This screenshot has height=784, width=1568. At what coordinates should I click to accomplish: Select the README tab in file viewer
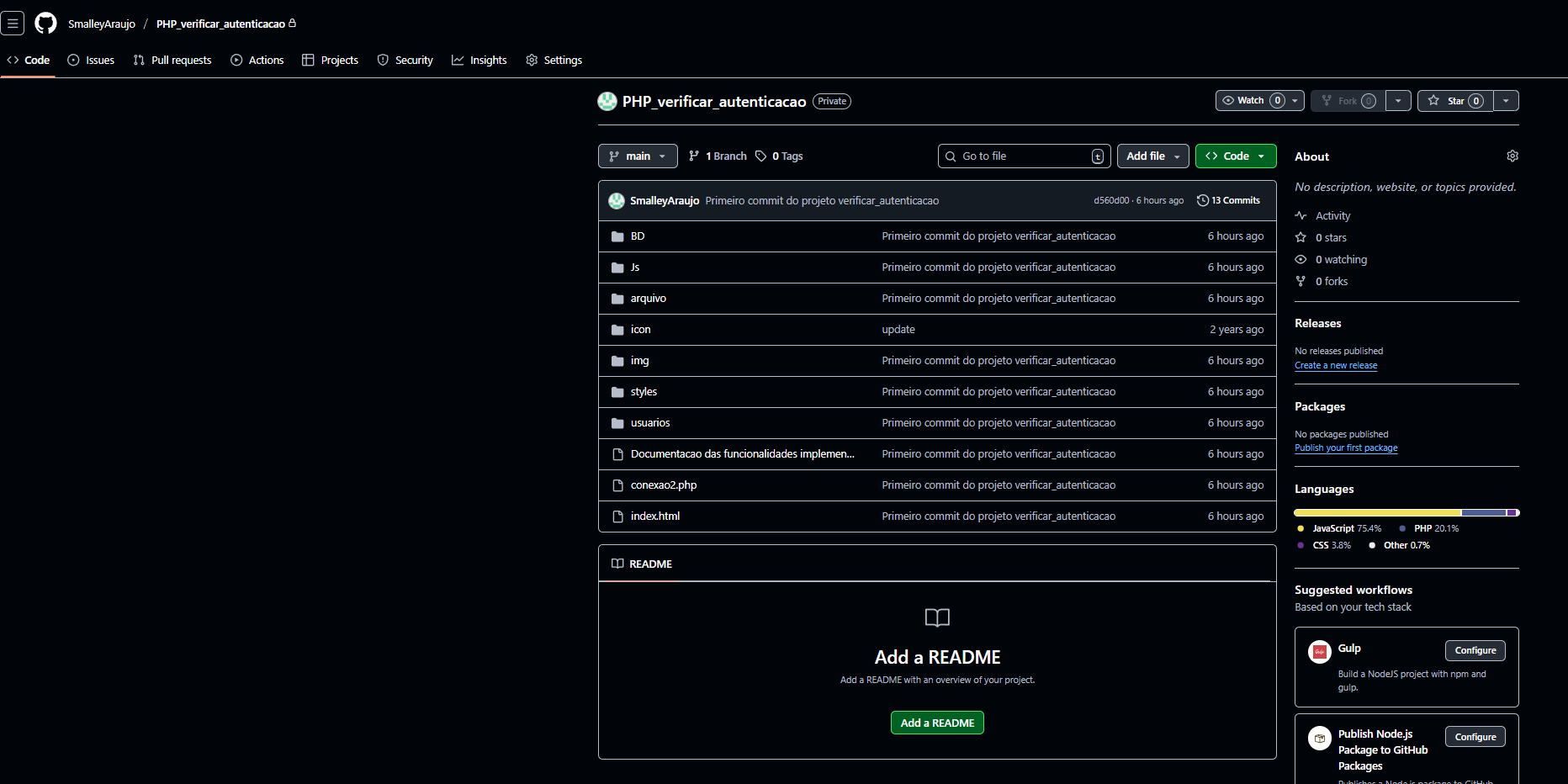pyautogui.click(x=642, y=564)
